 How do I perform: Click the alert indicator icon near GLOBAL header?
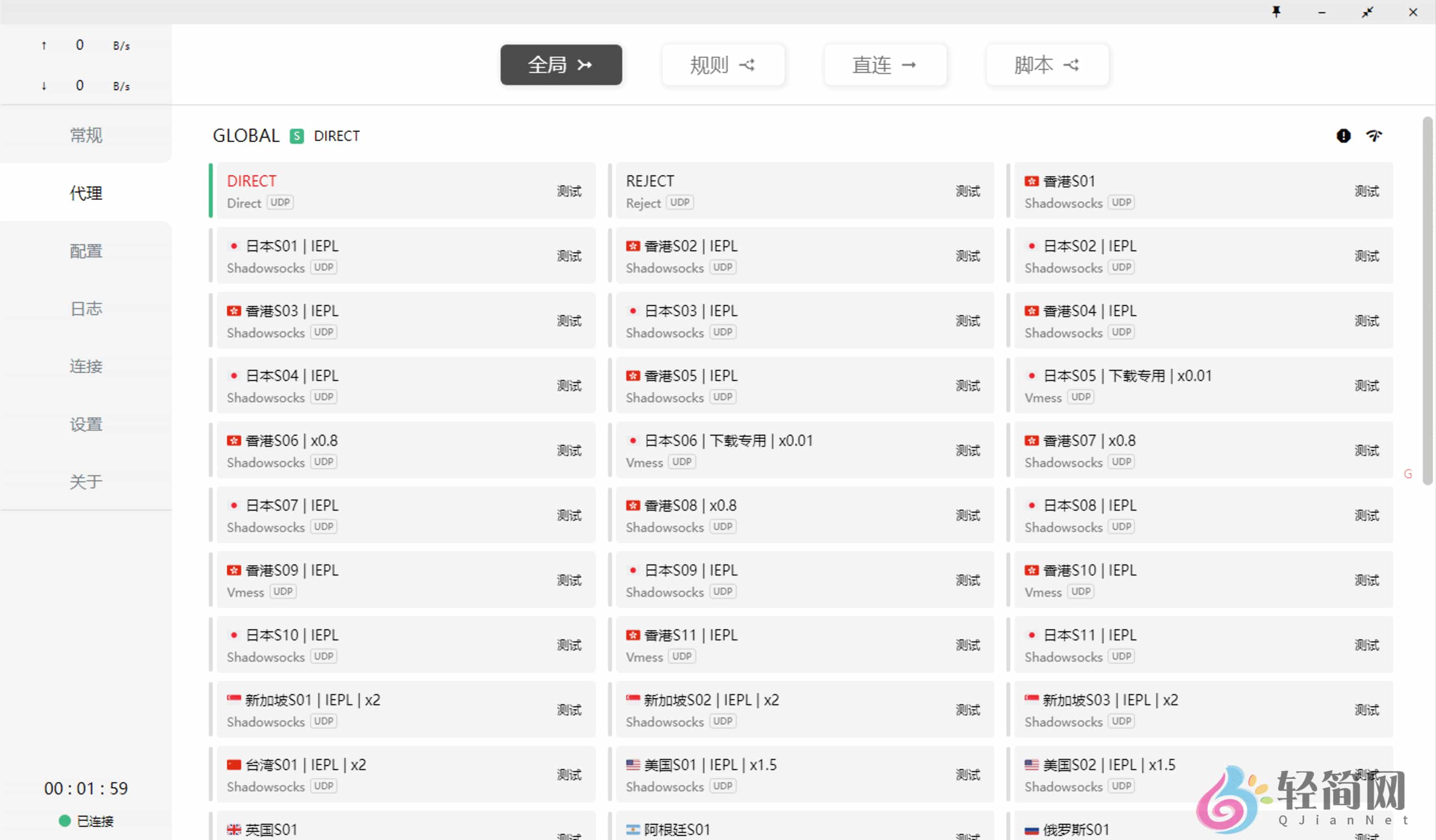click(1344, 136)
